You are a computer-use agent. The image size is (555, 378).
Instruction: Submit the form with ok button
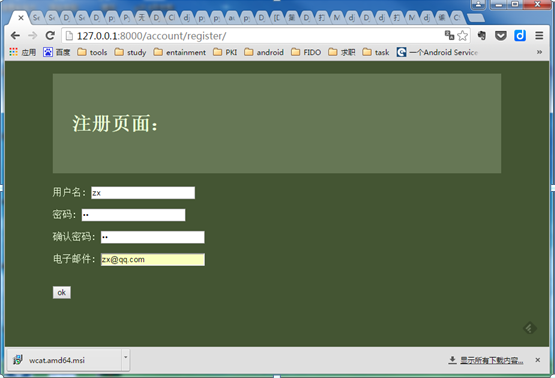click(62, 292)
